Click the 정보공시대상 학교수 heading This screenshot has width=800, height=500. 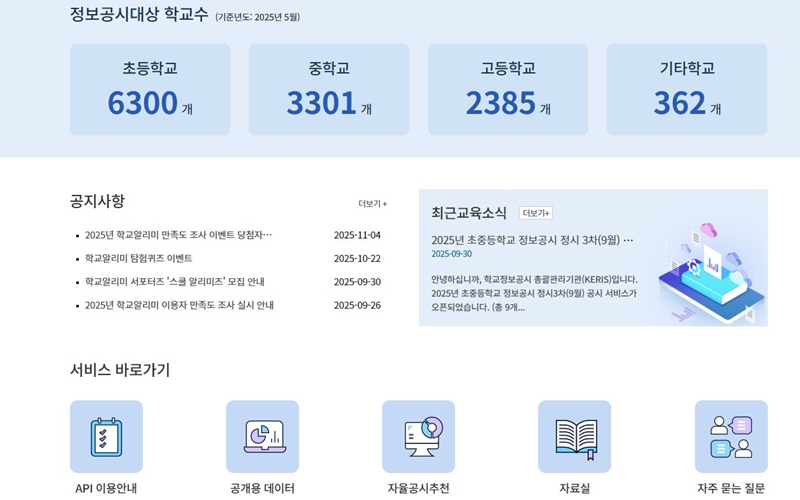(x=139, y=14)
